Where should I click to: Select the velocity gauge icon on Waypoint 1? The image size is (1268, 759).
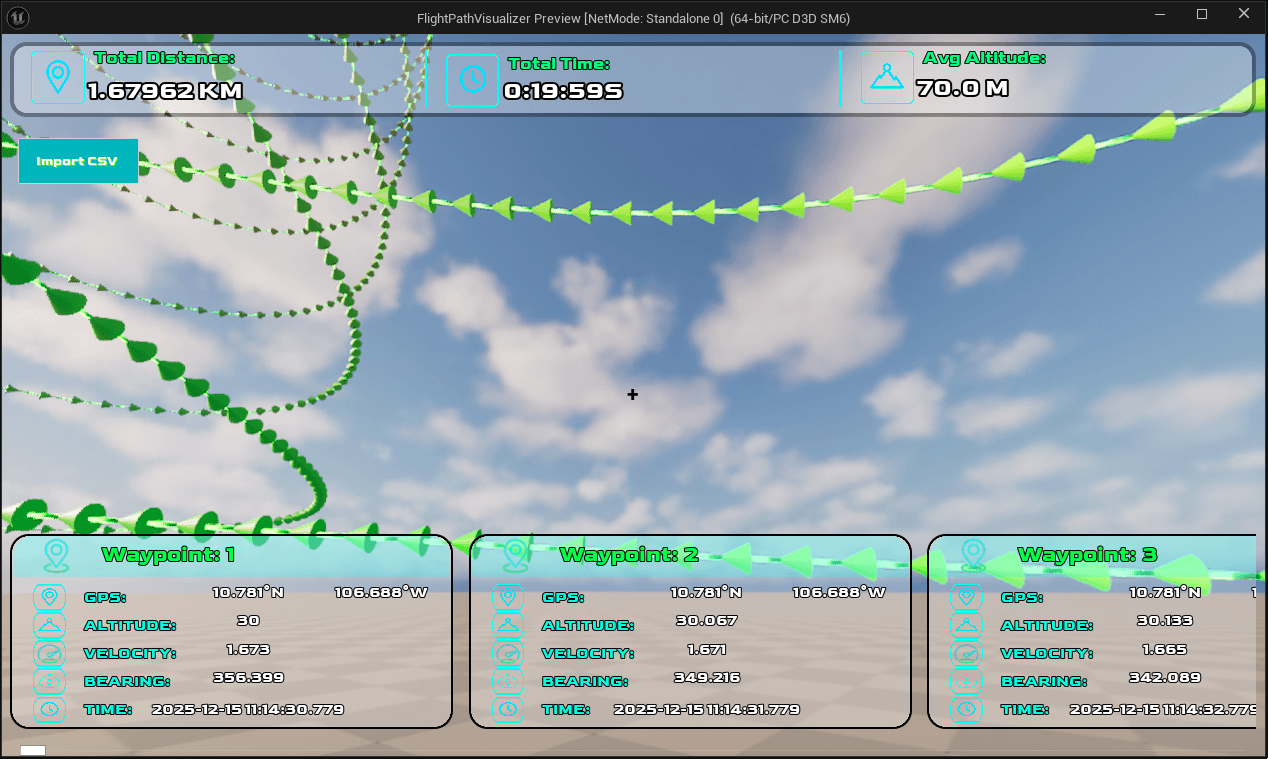pos(50,650)
